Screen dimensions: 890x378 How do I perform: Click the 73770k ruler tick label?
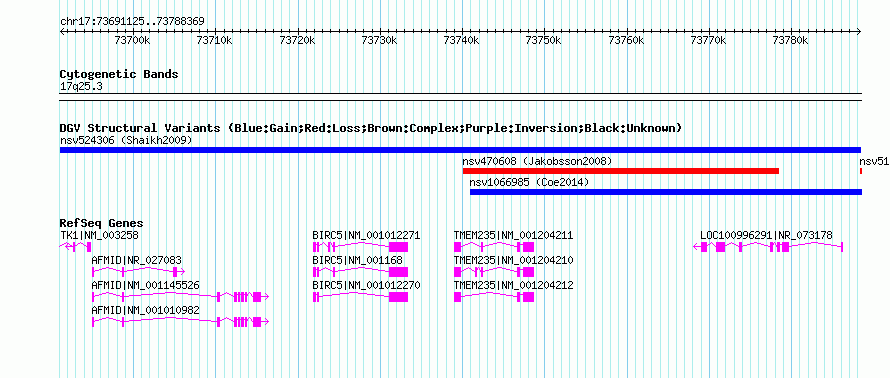click(709, 41)
